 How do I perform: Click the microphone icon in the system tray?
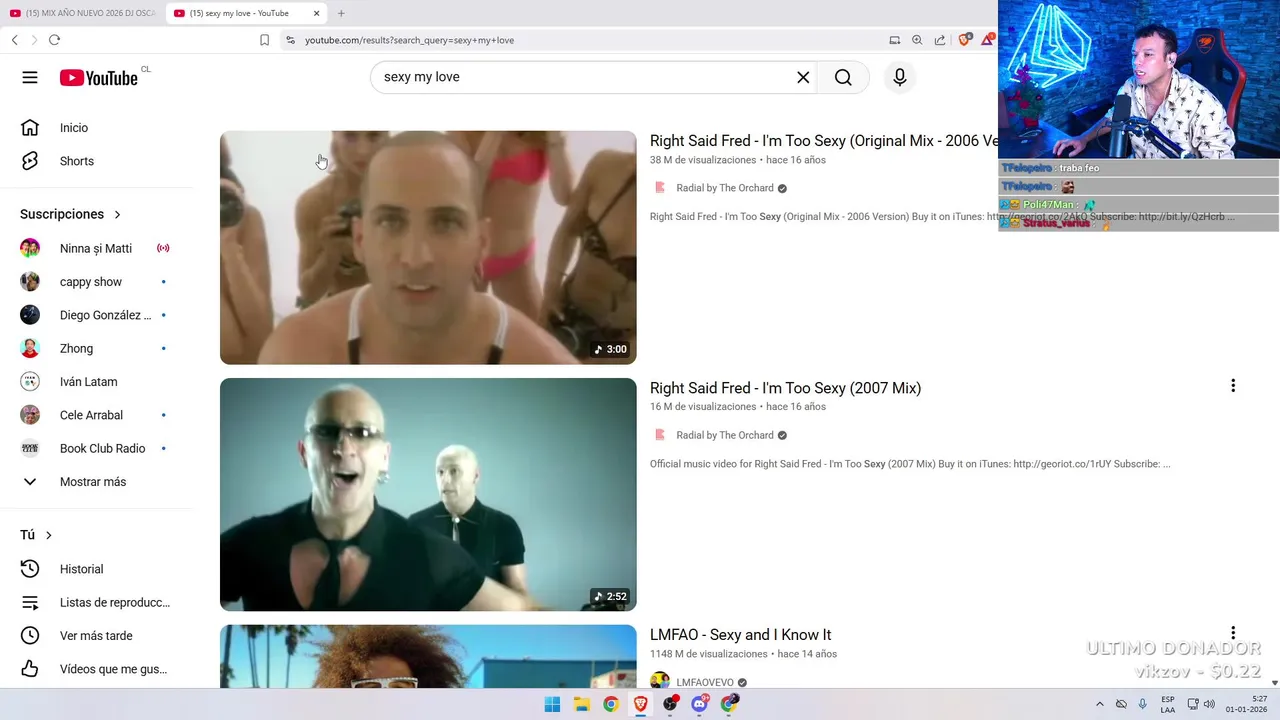point(1143,704)
